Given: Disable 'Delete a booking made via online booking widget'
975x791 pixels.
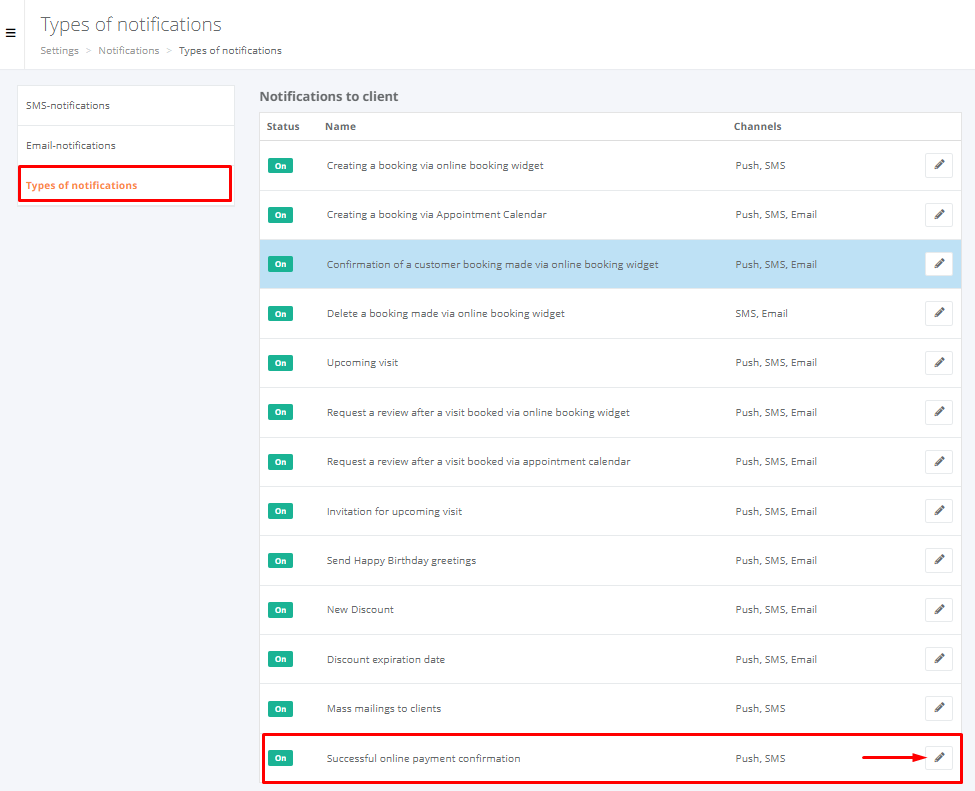Looking at the screenshot, I should pyautogui.click(x=280, y=314).
